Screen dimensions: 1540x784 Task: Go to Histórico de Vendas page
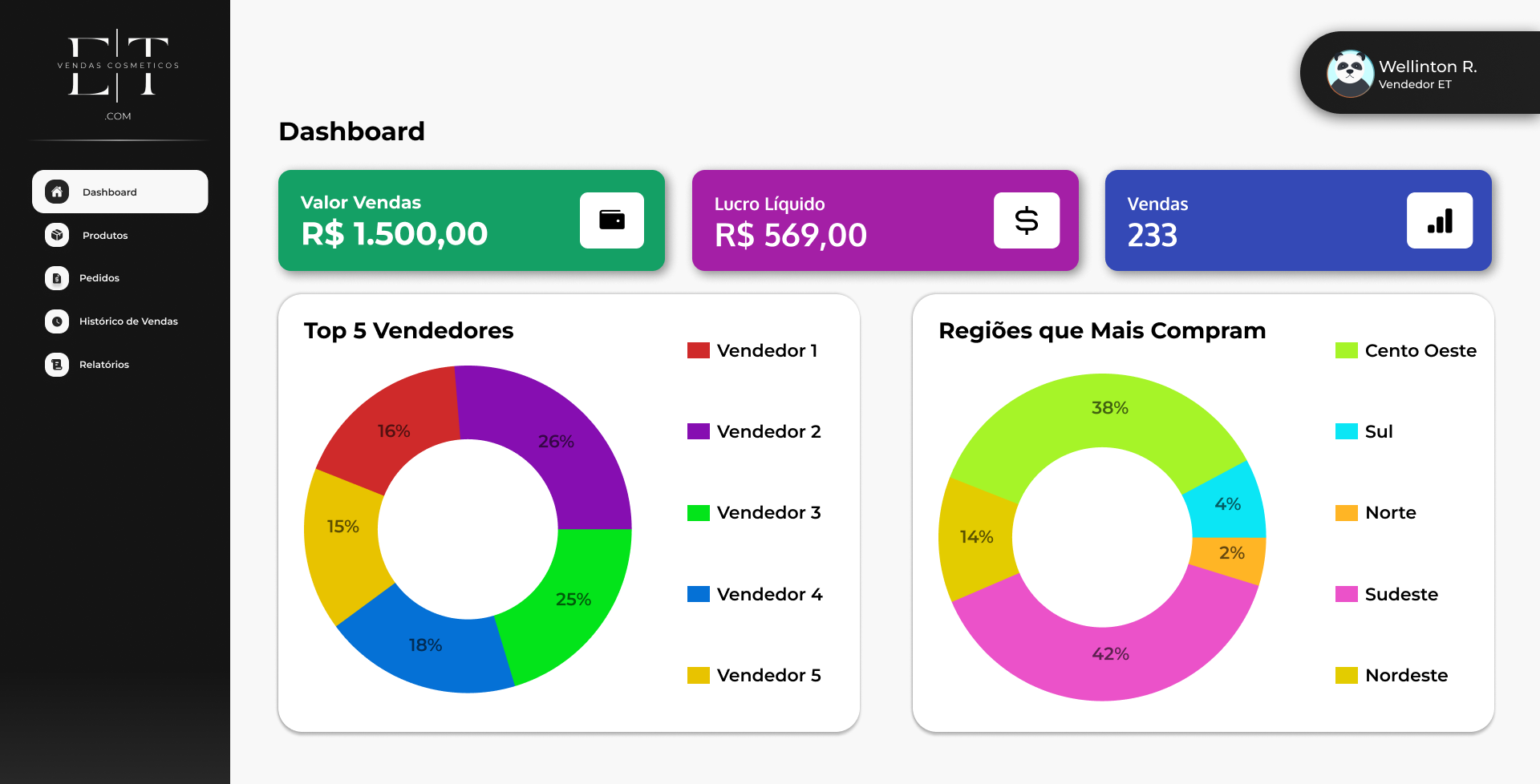point(128,321)
